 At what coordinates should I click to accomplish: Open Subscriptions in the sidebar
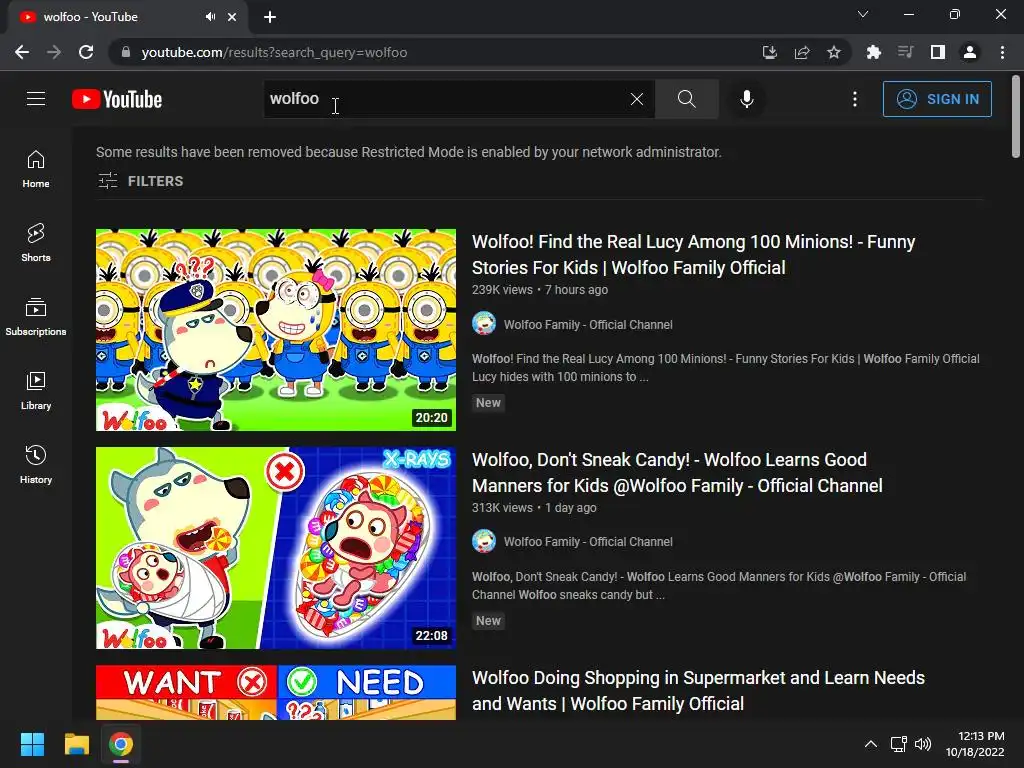[x=36, y=317]
